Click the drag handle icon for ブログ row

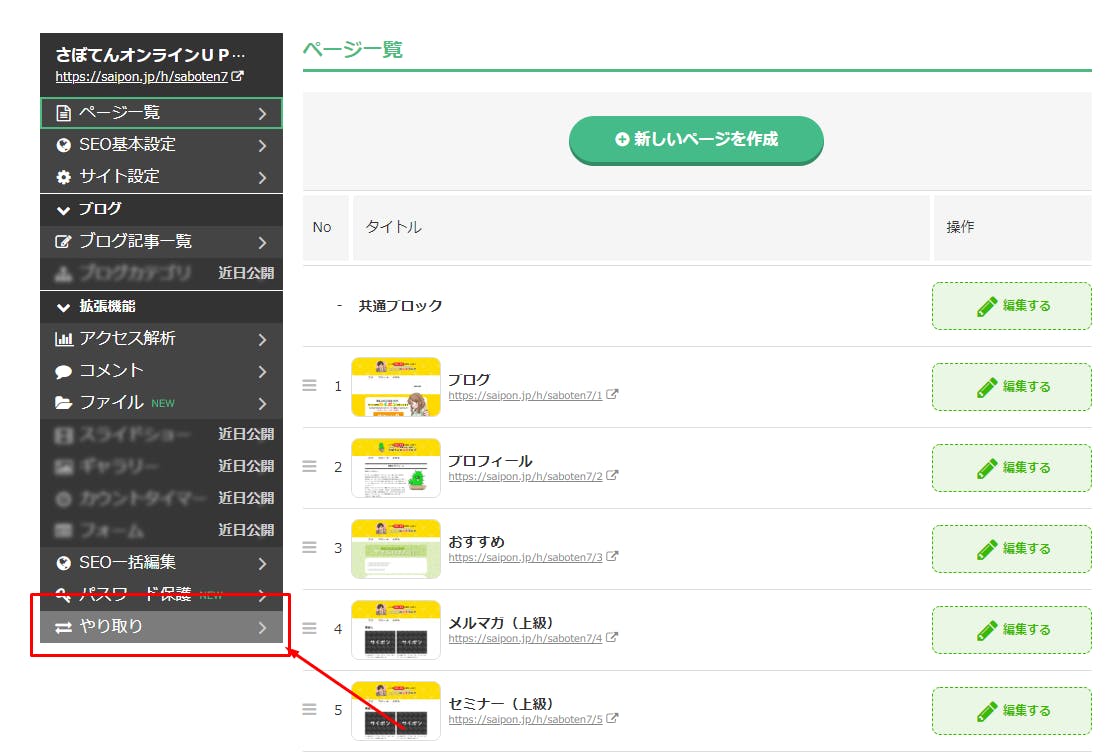point(309,385)
